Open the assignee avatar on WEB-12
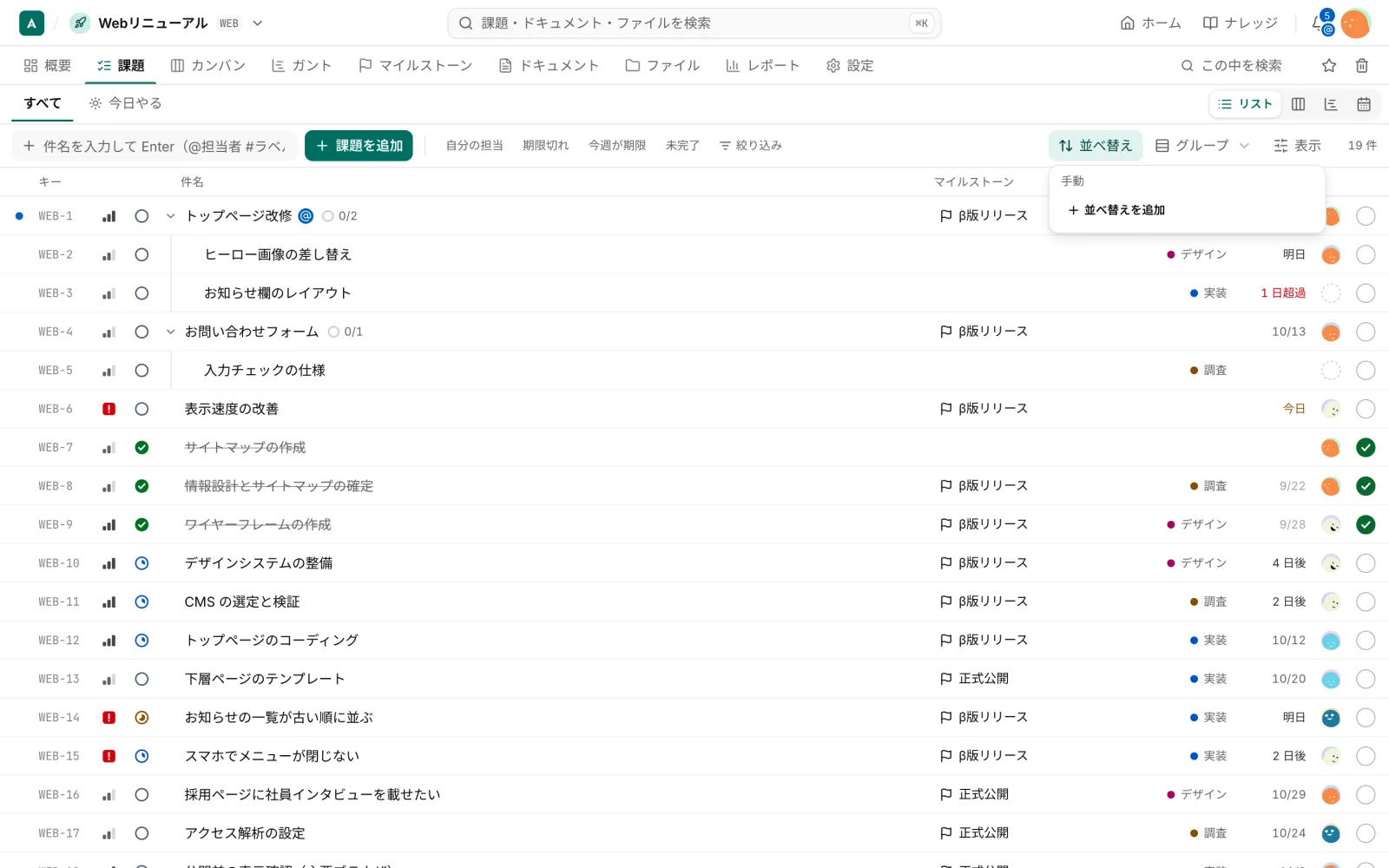 1331,641
